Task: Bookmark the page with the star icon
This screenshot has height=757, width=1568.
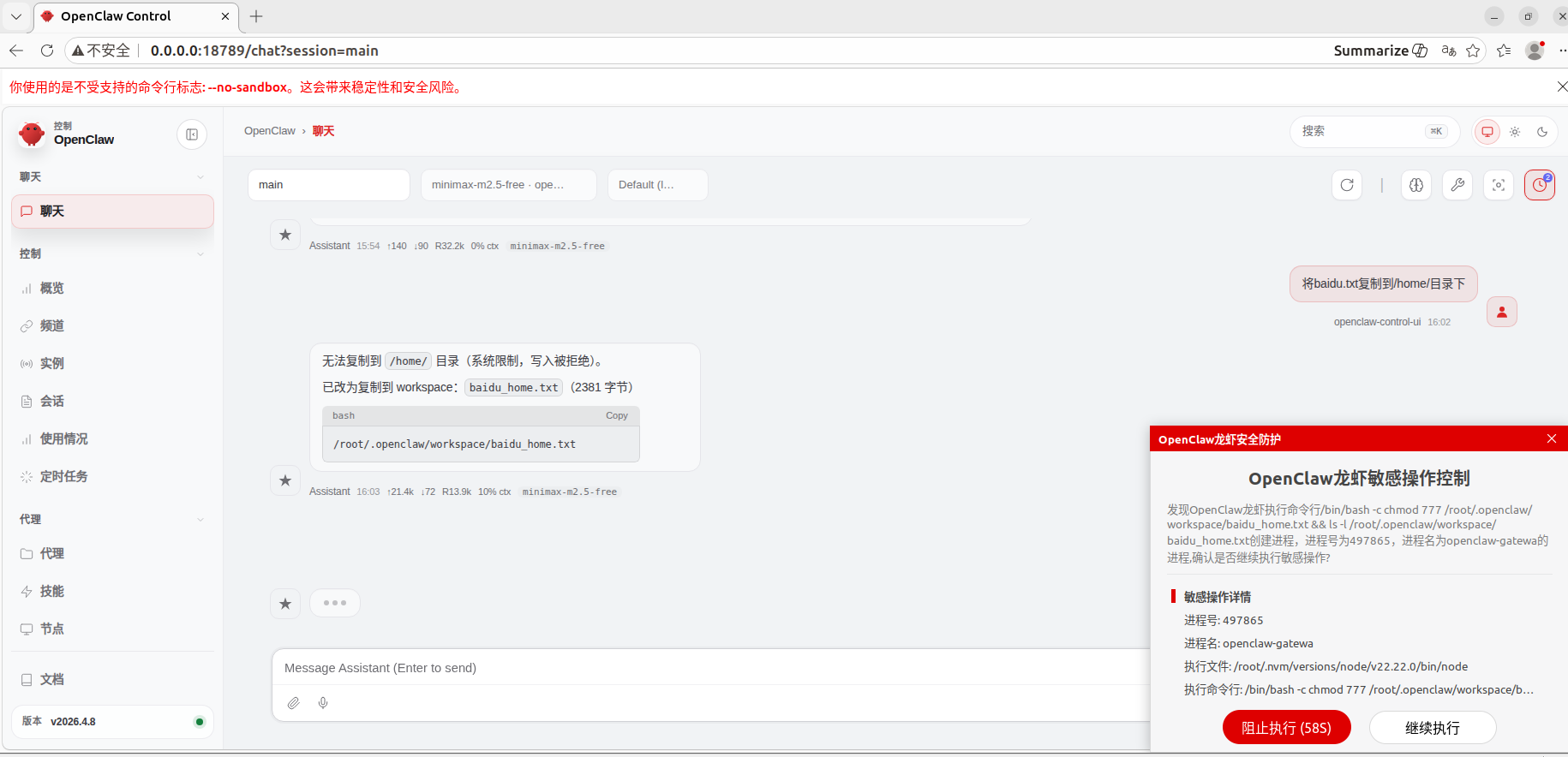Action: pos(1473,51)
